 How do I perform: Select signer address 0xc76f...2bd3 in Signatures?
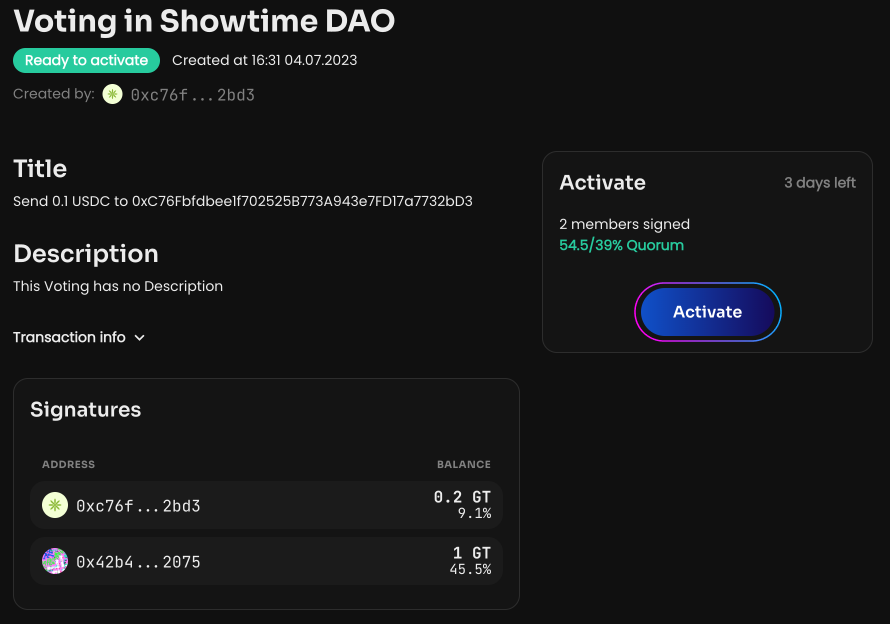tap(138, 506)
